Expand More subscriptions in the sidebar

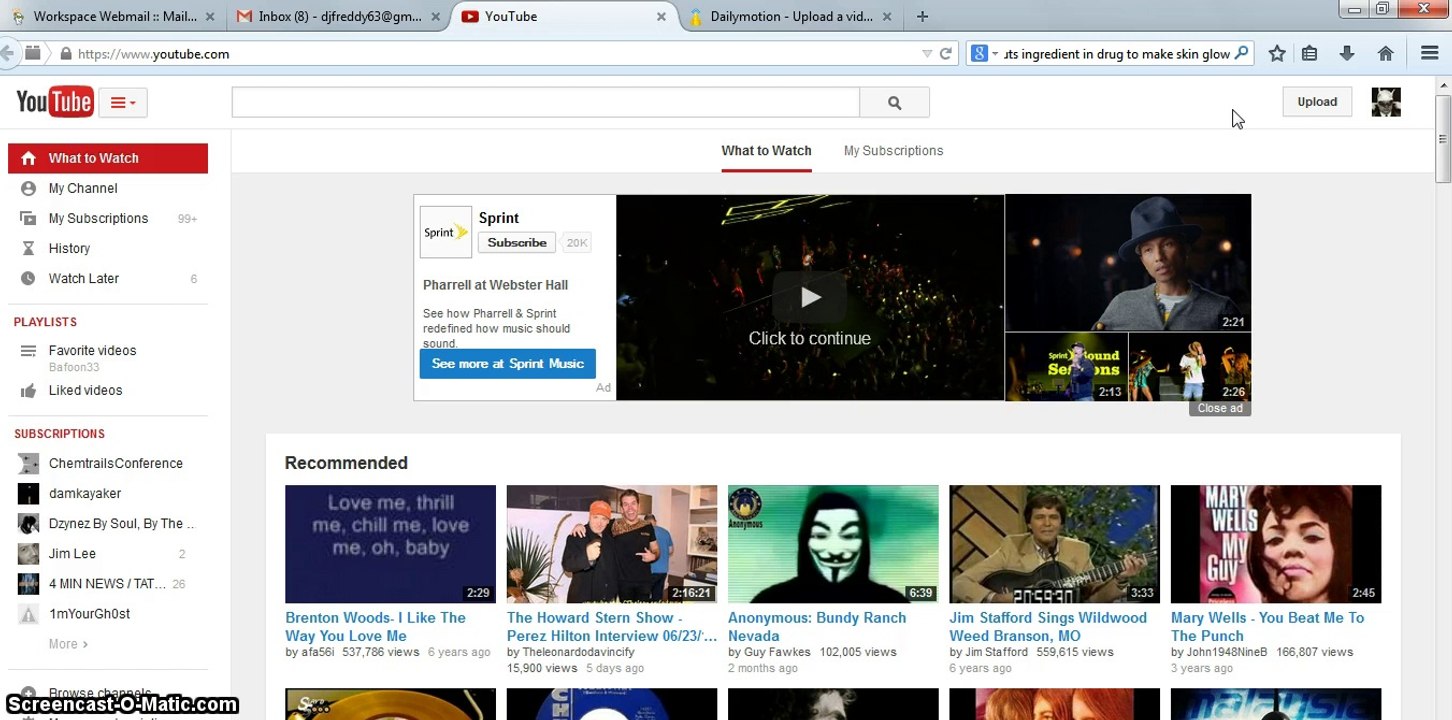click(x=68, y=644)
